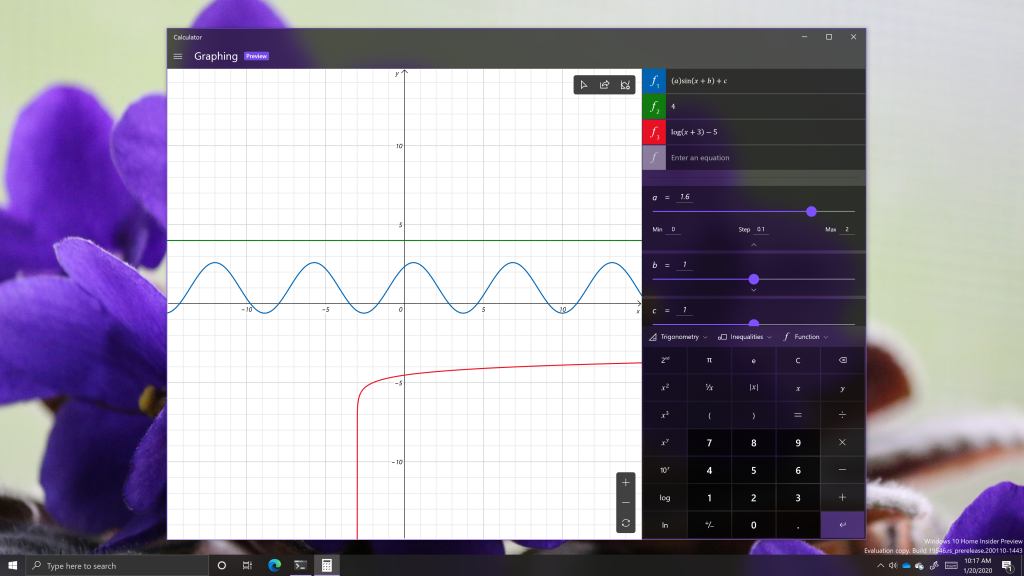Insert Euler's number e
This screenshot has height=576, width=1024.
[754, 360]
